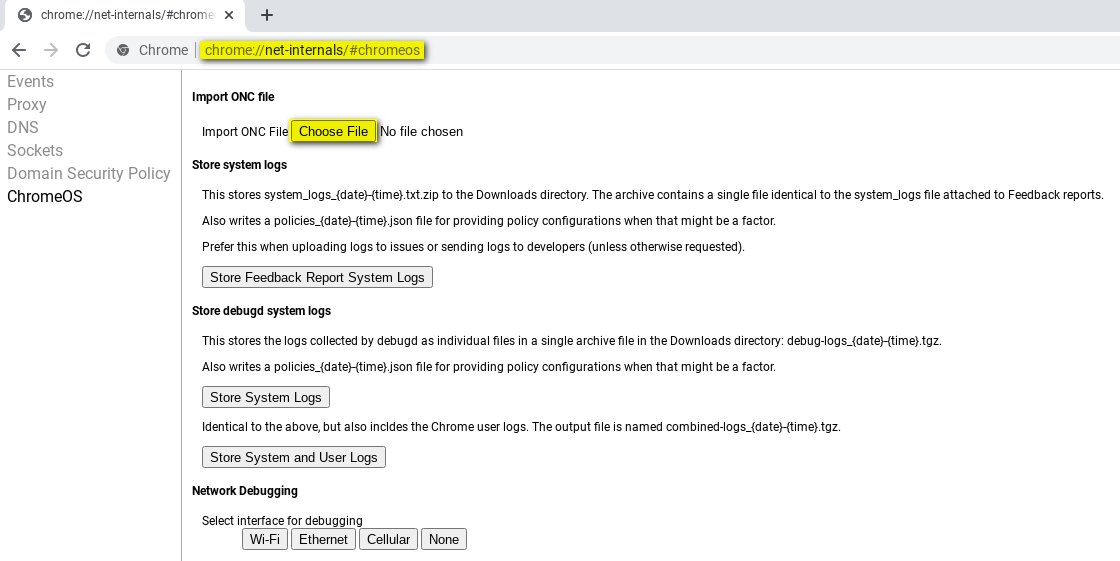
Task: Open the Events section
Action: pos(31,82)
